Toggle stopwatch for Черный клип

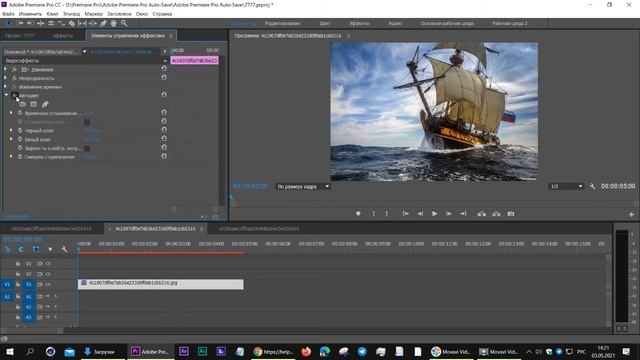click(x=20, y=131)
